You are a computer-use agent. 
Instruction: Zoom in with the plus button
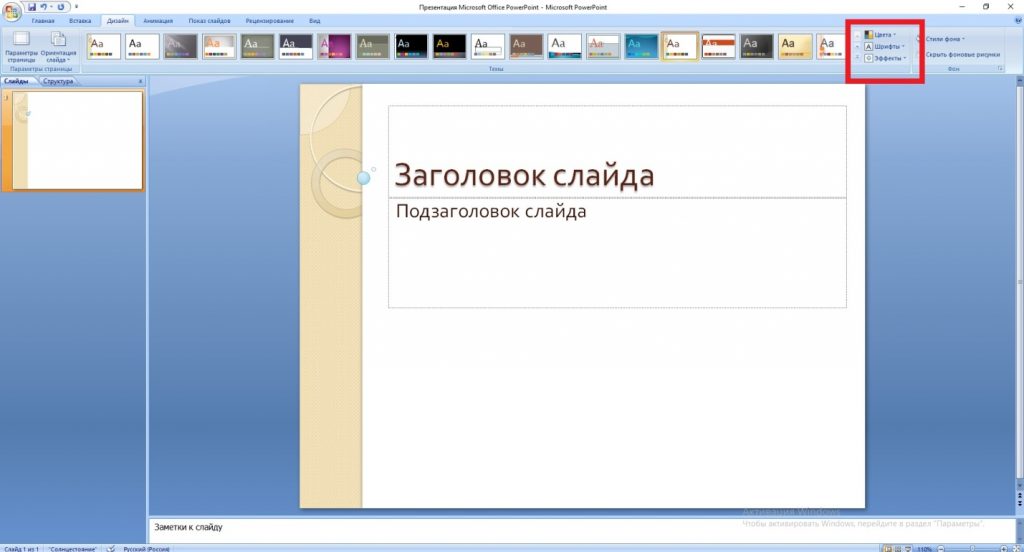coord(1004,549)
